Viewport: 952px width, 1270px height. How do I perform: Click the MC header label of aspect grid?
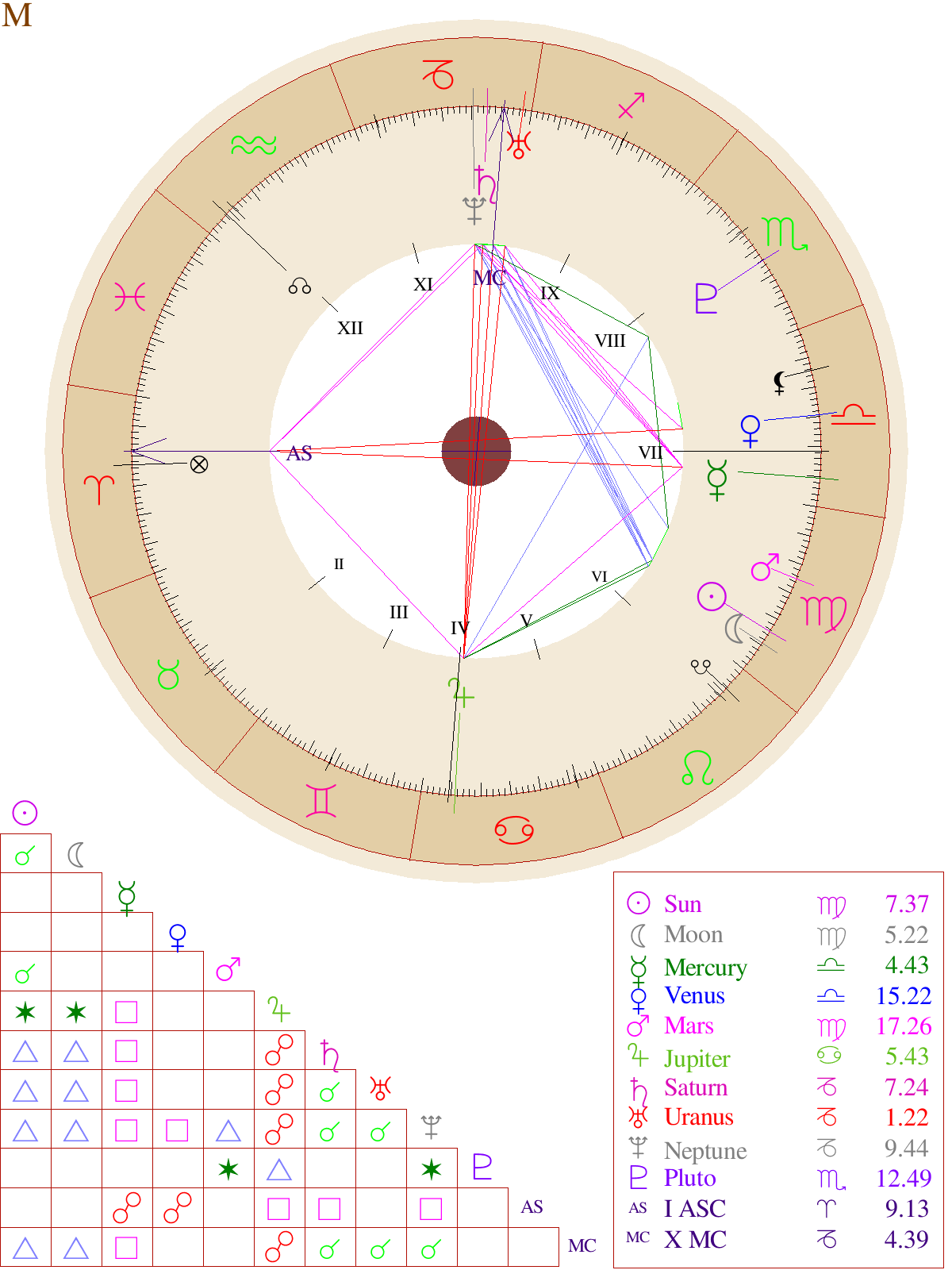point(582,1245)
